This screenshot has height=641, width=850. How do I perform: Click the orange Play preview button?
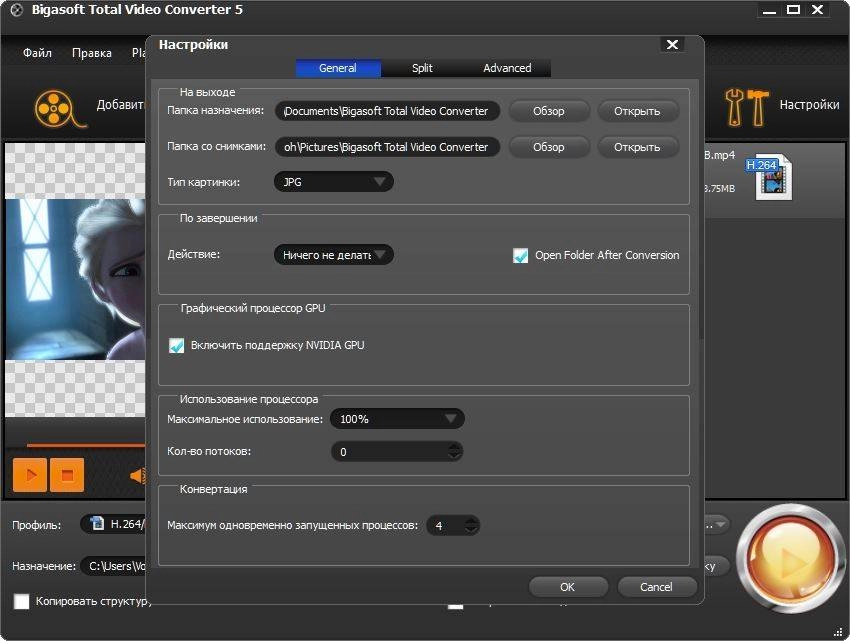point(30,475)
